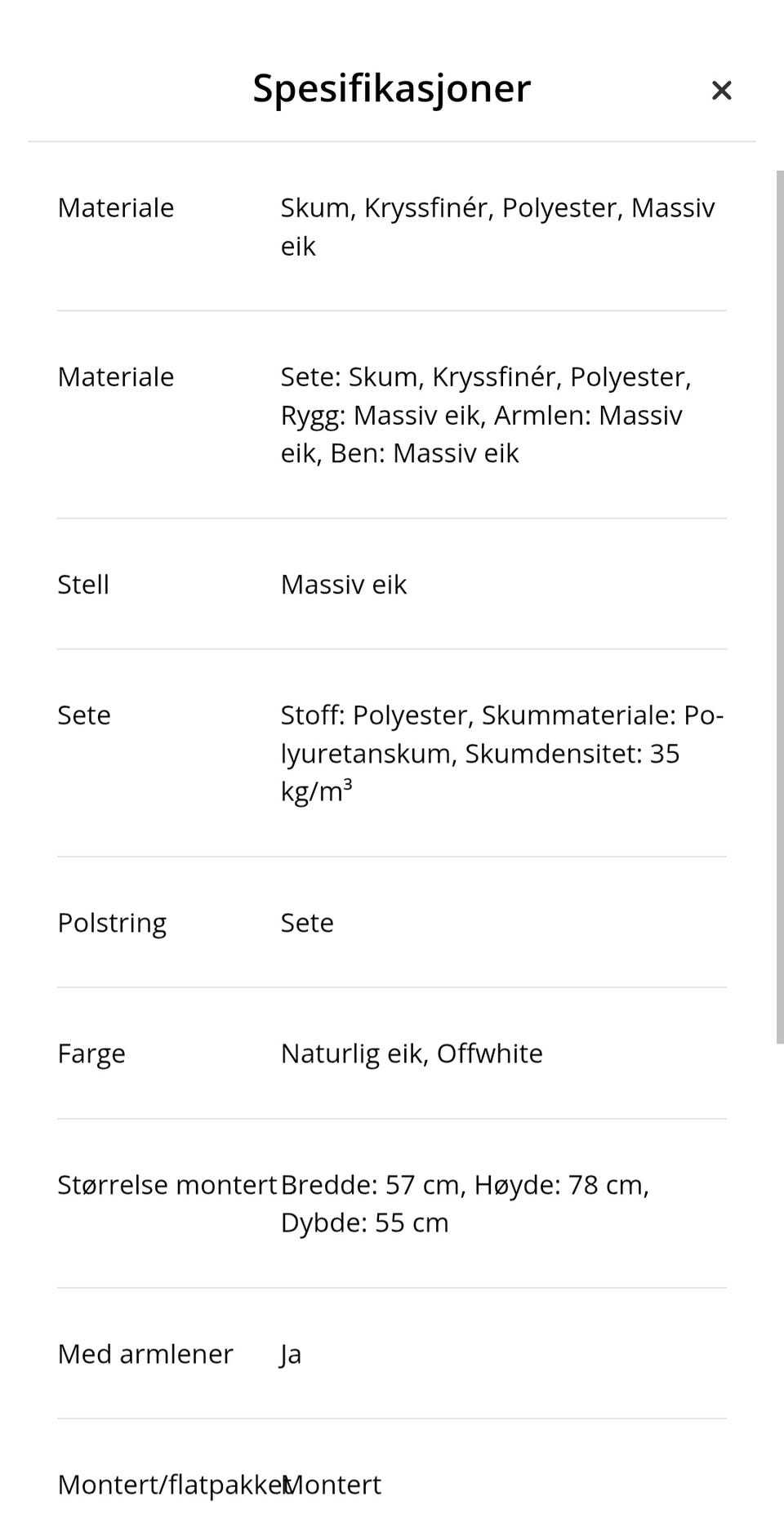
Task: Close the Spesifikasjoner dialog
Action: coord(722,90)
